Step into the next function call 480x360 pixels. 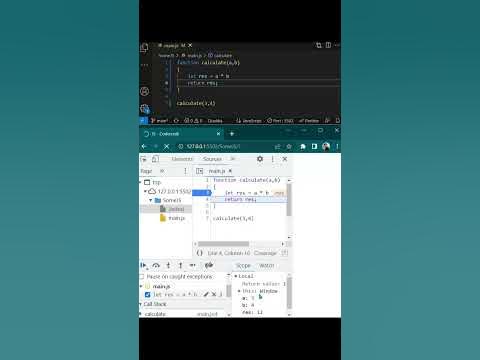click(x=168, y=265)
